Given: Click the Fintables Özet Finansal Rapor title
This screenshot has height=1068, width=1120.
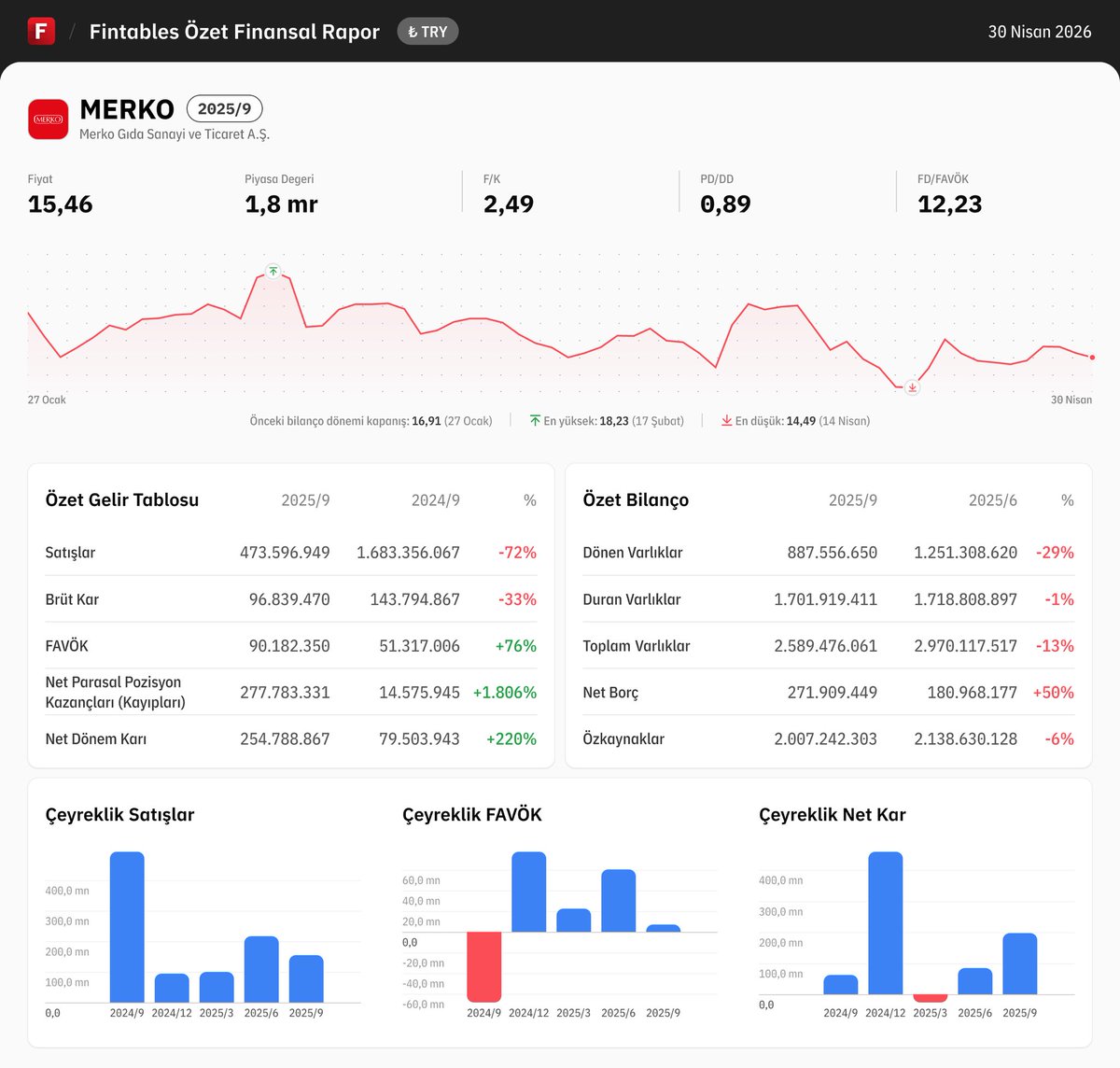Looking at the screenshot, I should point(234,32).
